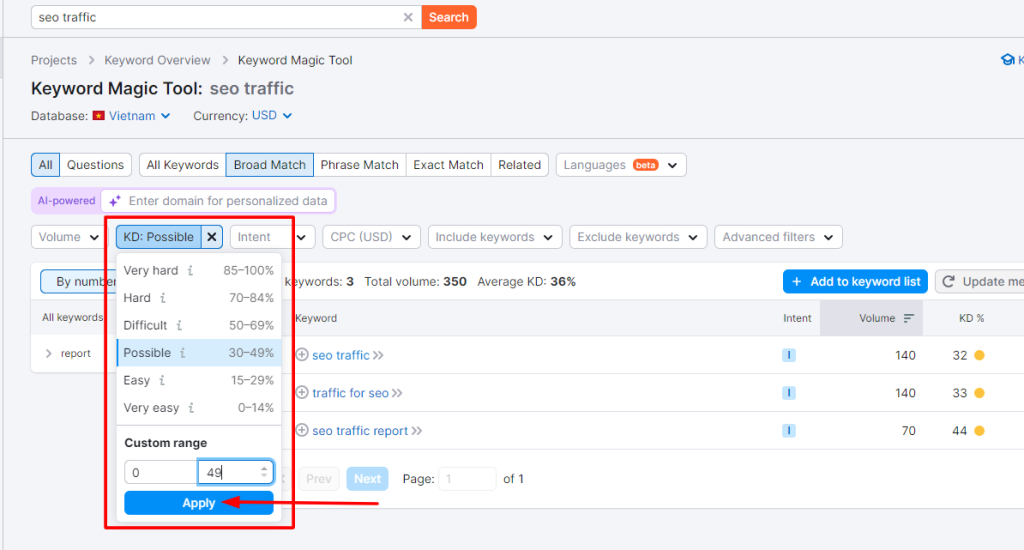Select the Questions toggle
Viewport: 1024px width, 550px height.
click(x=95, y=165)
